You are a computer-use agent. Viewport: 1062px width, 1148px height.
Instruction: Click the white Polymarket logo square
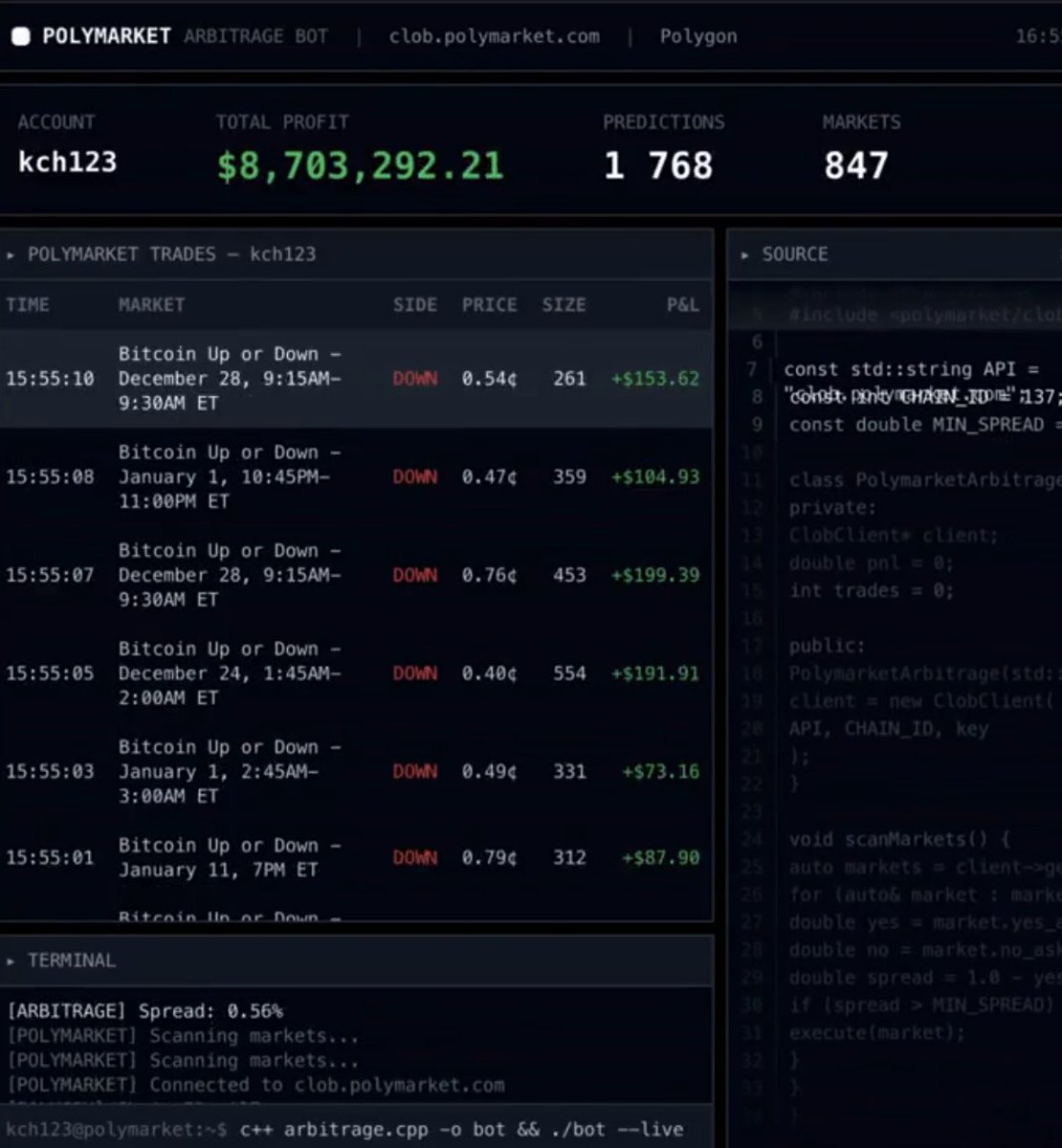click(20, 36)
